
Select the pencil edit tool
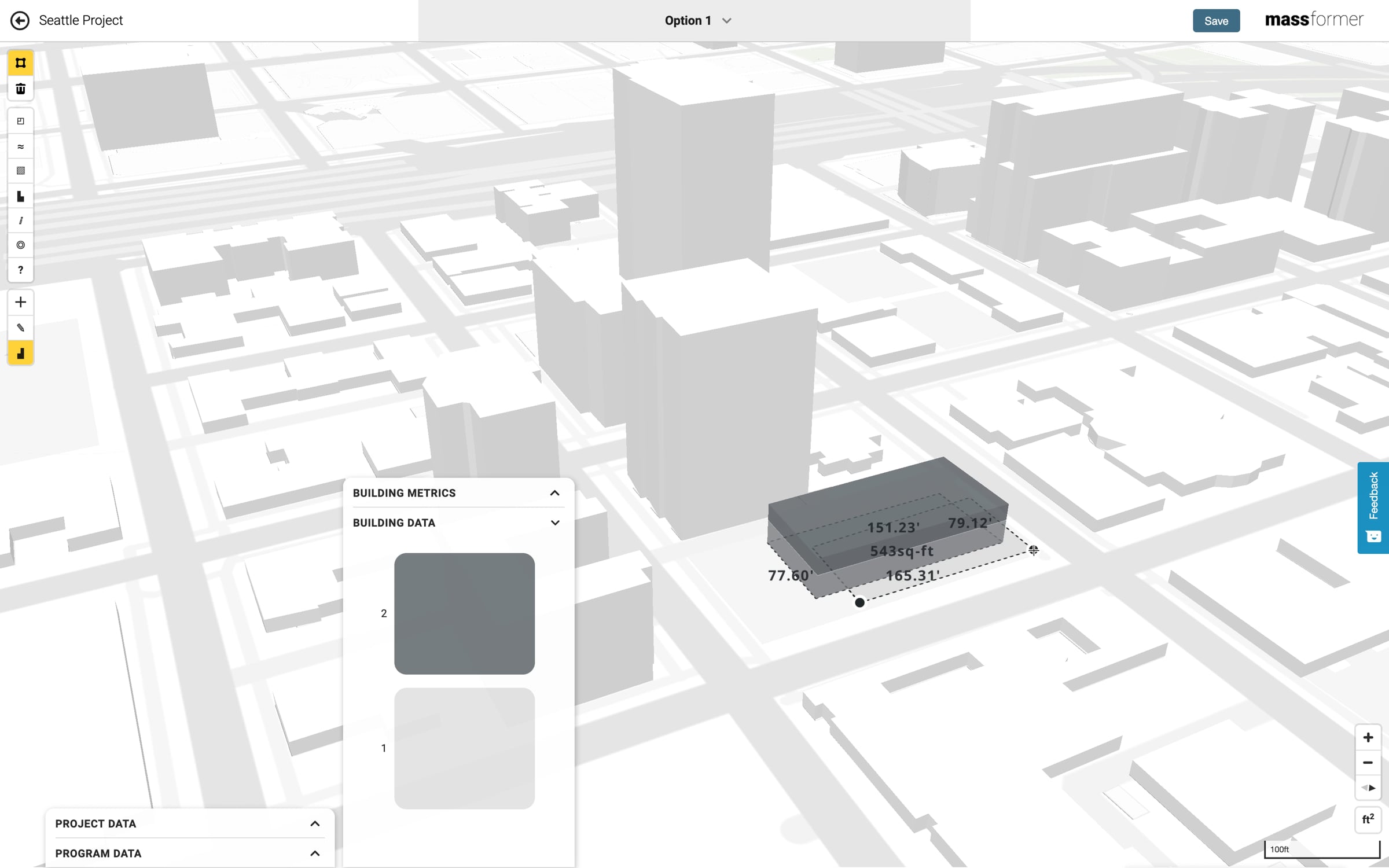[x=20, y=328]
